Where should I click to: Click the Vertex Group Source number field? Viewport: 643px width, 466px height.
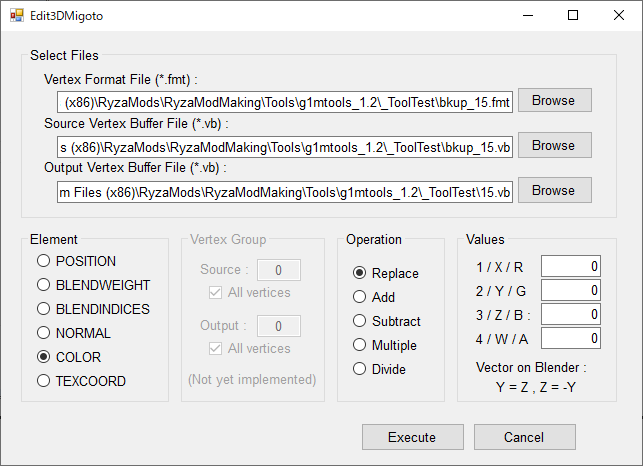pos(279,270)
